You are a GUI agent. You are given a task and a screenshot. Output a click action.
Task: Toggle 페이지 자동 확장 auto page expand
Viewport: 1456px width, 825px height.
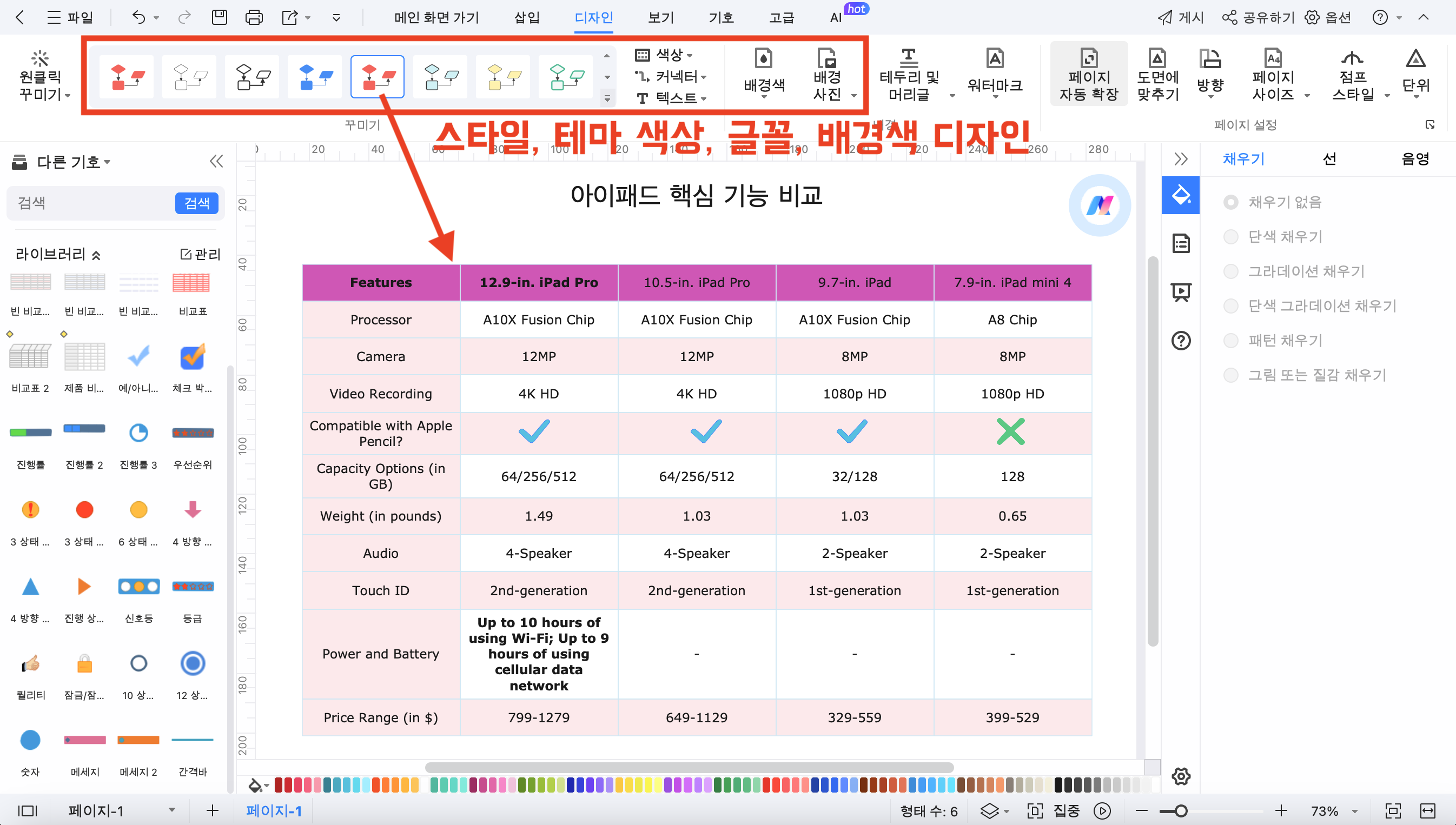click(x=1088, y=74)
